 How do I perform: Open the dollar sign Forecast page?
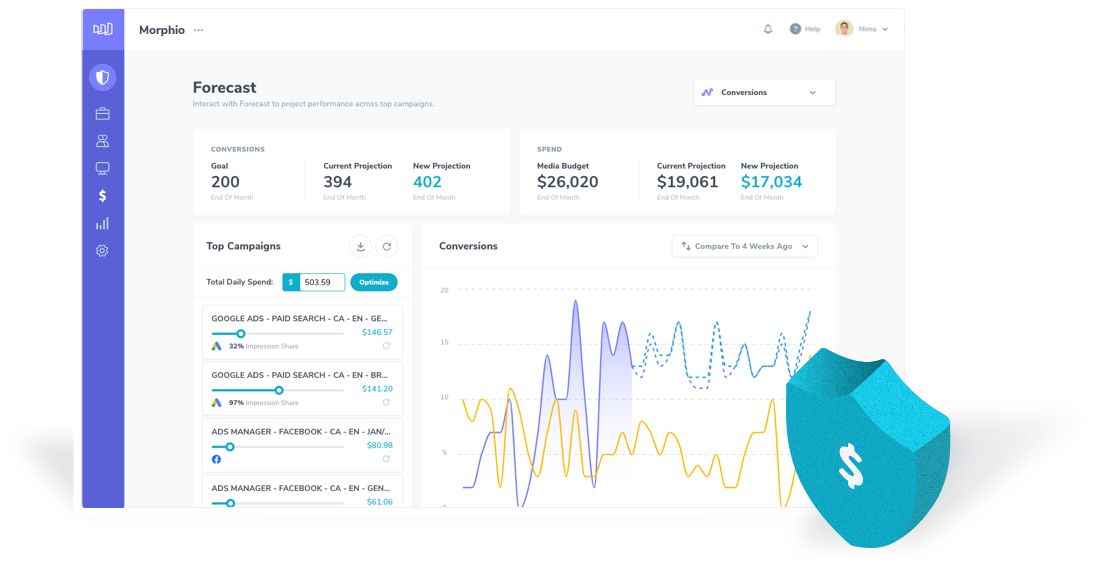click(103, 196)
